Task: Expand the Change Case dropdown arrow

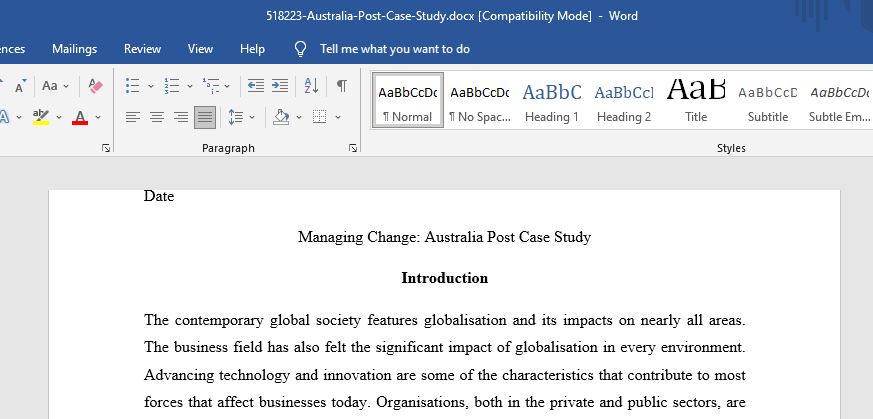Action: coord(66,86)
